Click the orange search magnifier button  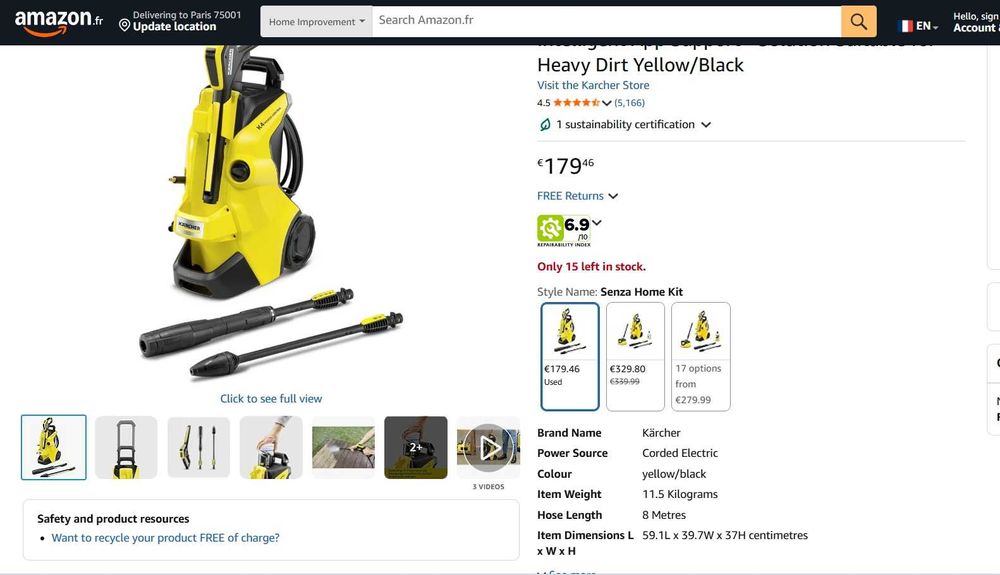point(858,22)
